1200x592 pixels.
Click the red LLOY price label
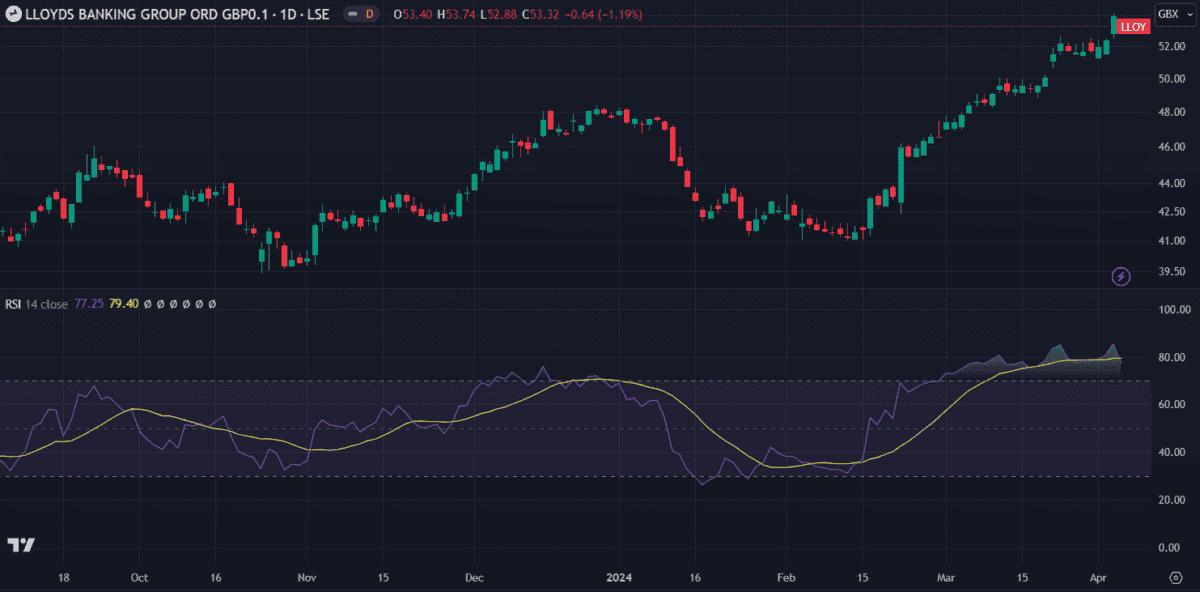pos(1133,27)
